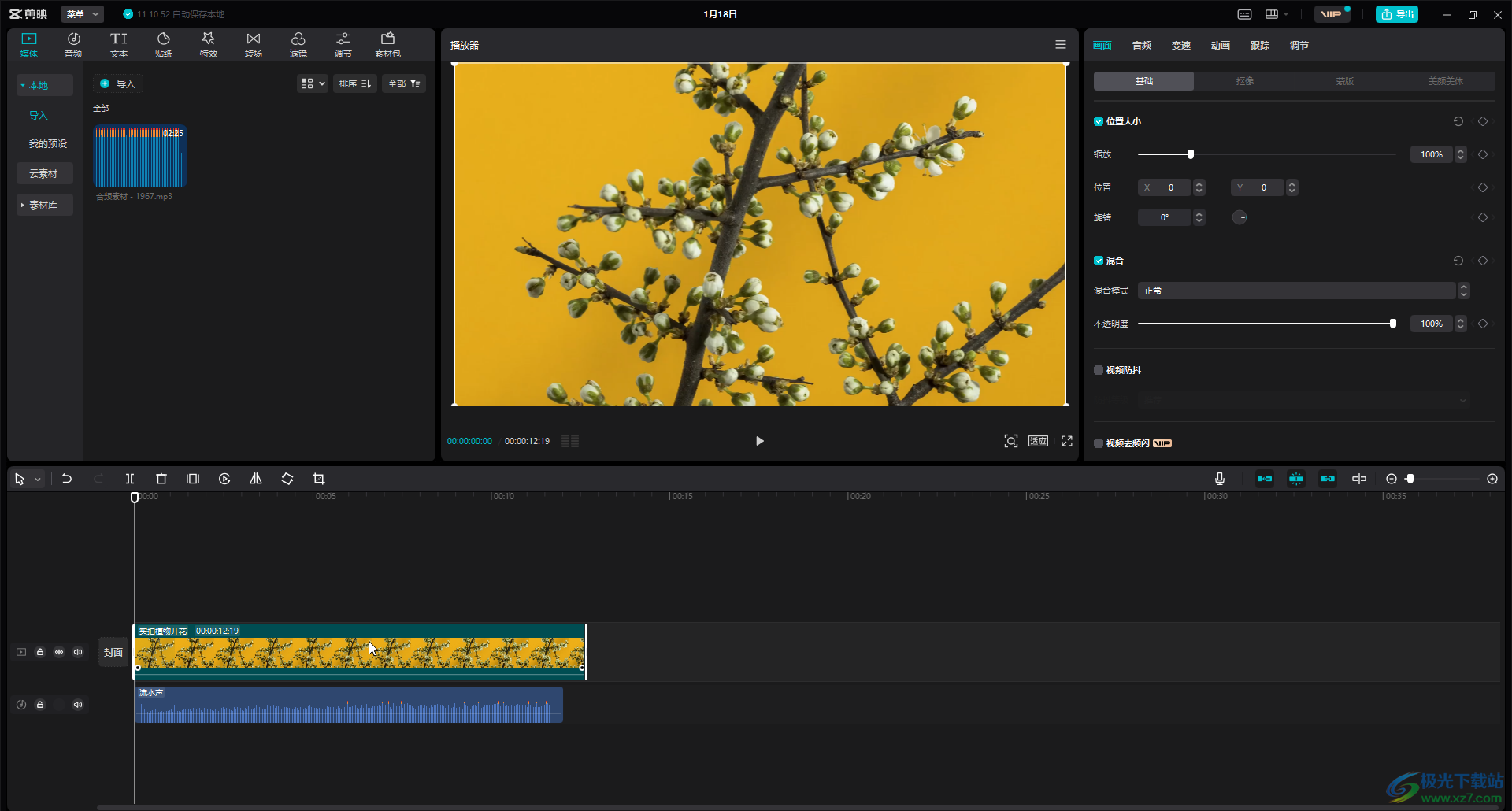
Task: Open the player panel hamburger menu
Action: coord(1061,45)
